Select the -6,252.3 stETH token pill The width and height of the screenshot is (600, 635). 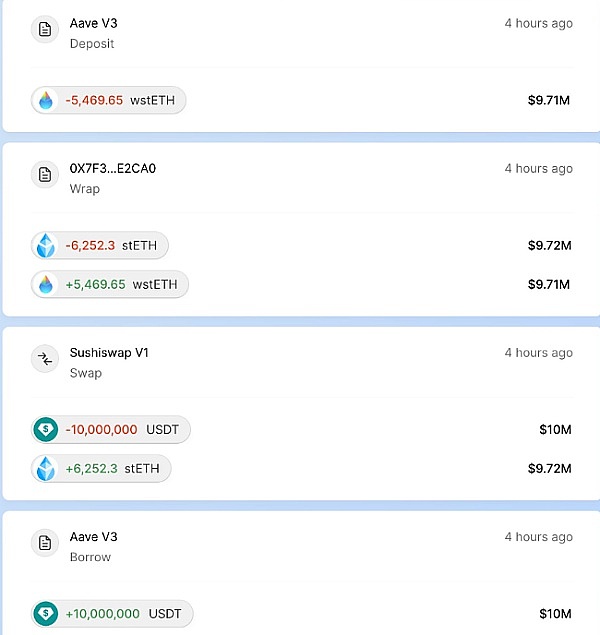coord(101,245)
